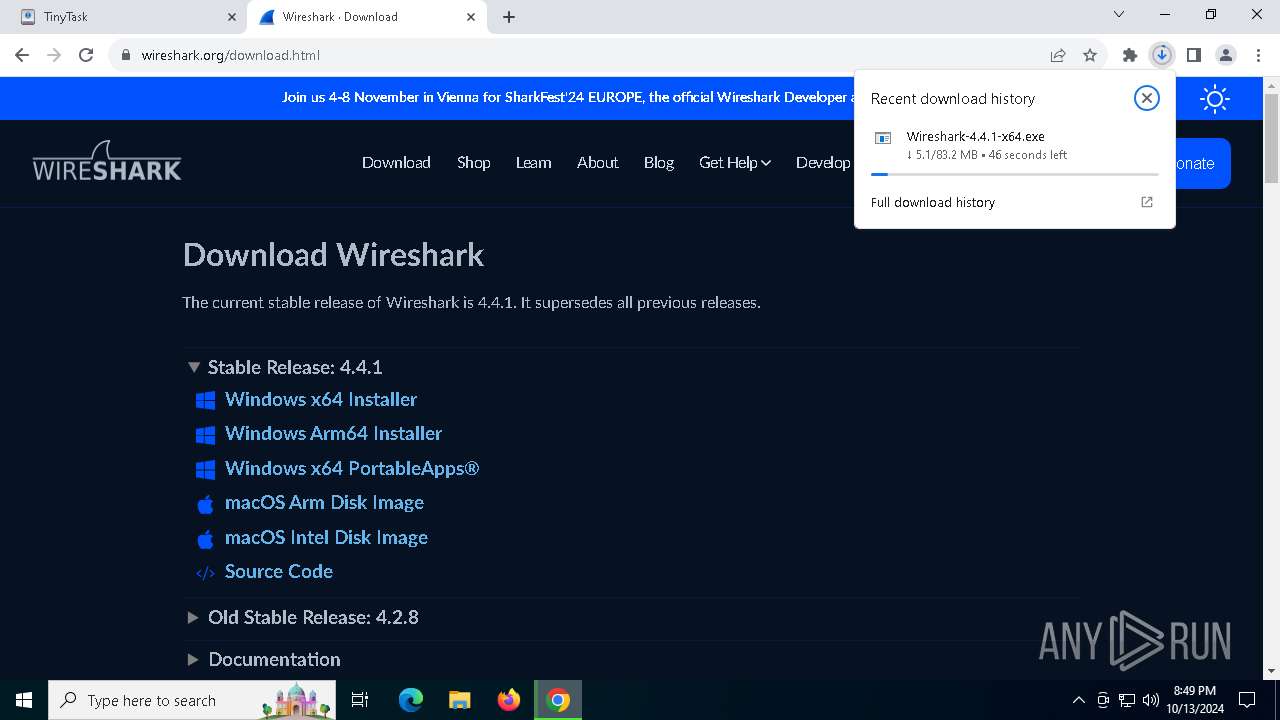1280x720 pixels.
Task: Click the Chrome downloads toolbar icon
Action: pos(1161,55)
